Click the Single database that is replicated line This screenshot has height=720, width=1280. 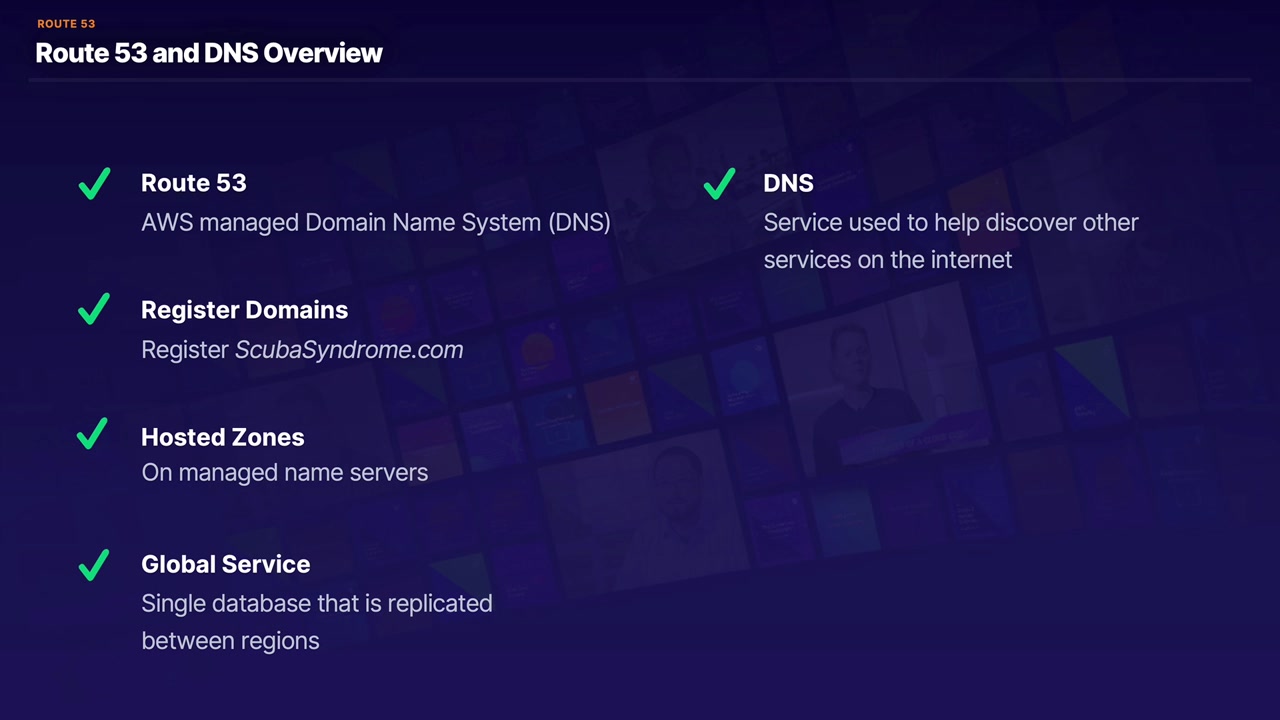(316, 604)
